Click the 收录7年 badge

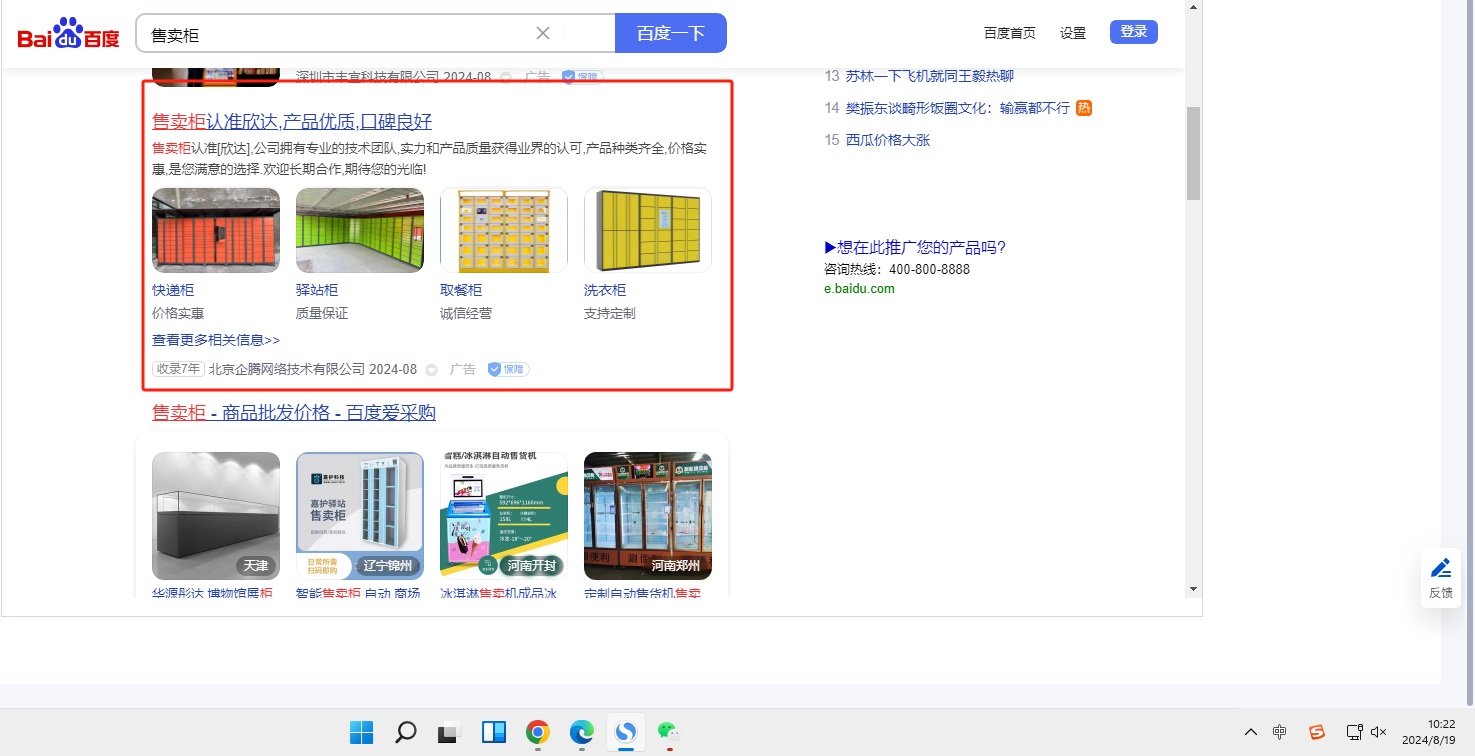coord(178,369)
